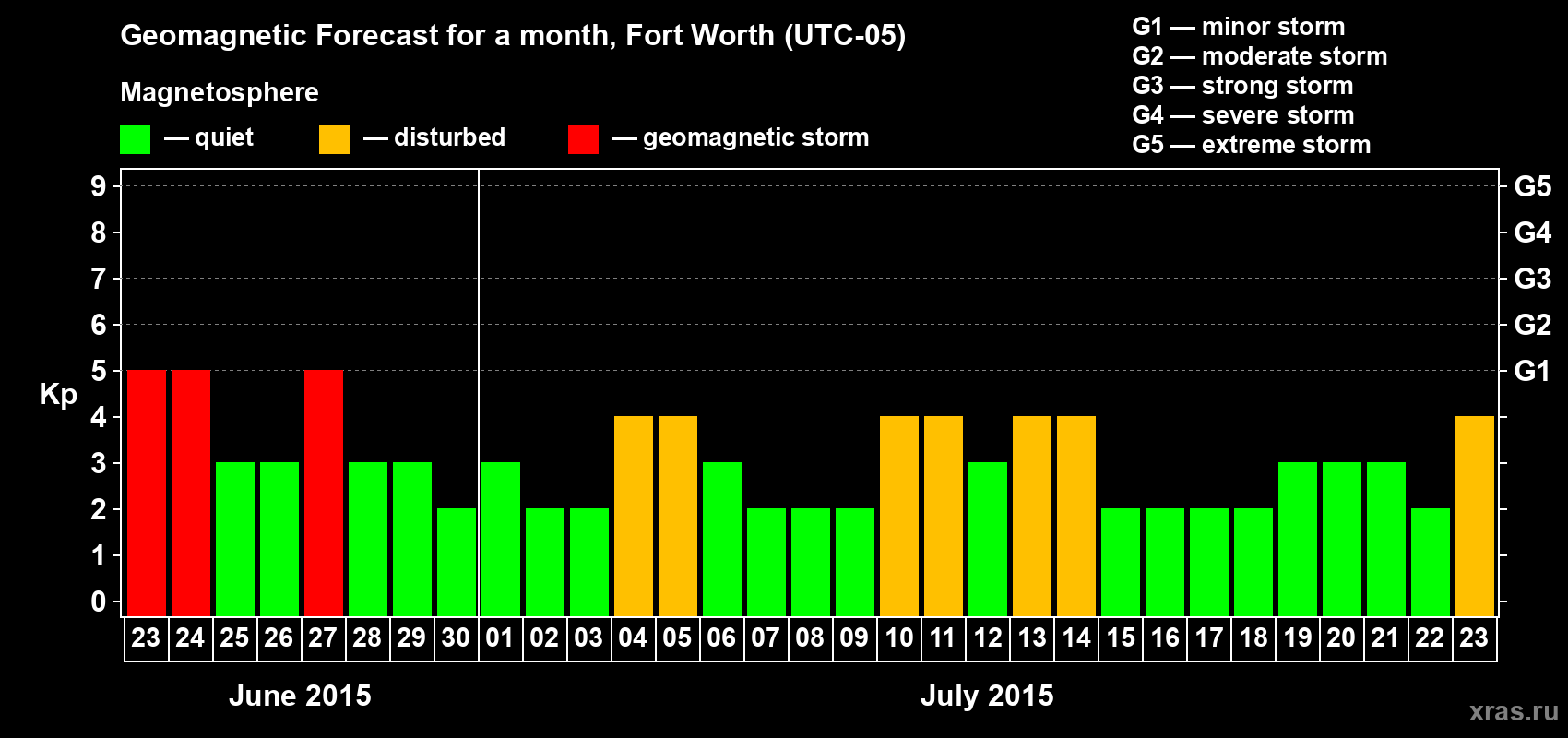
Task: Click the green bar for July 12
Action: tap(988, 539)
